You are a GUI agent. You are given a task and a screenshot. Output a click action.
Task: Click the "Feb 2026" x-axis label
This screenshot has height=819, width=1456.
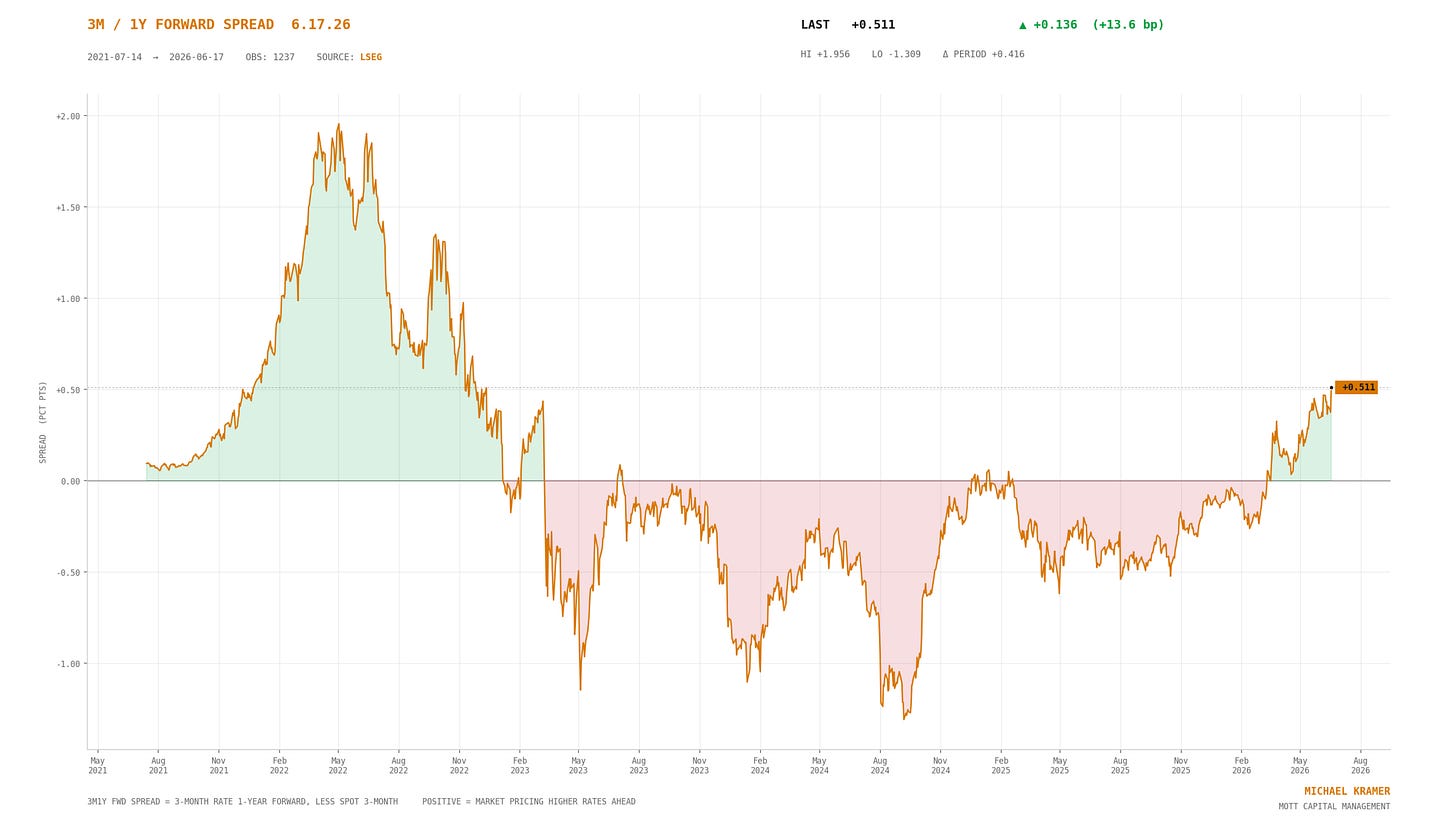[1241, 765]
